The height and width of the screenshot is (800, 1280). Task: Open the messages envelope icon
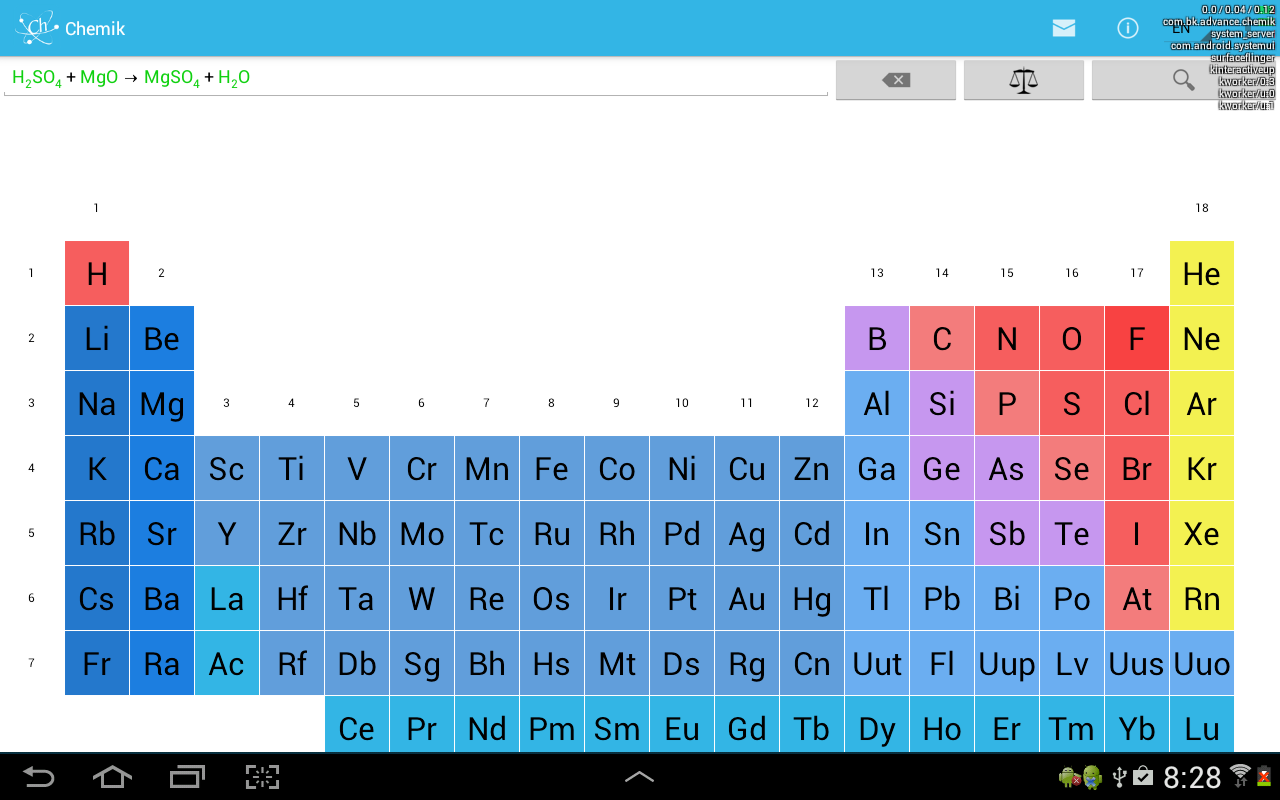point(1063,29)
